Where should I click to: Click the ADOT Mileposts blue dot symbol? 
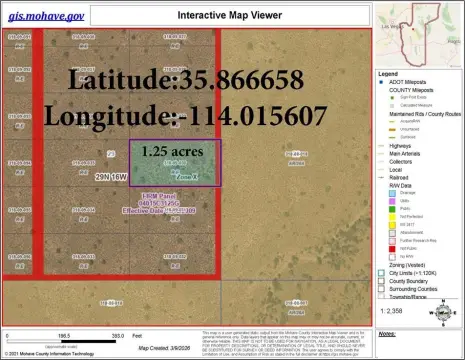click(x=381, y=82)
